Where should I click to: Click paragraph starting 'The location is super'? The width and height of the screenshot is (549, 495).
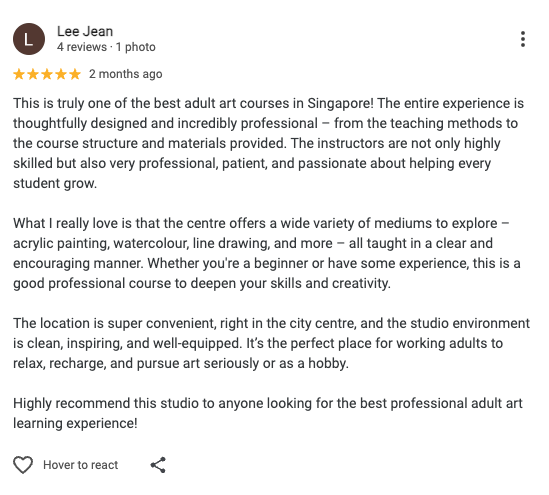(x=272, y=343)
